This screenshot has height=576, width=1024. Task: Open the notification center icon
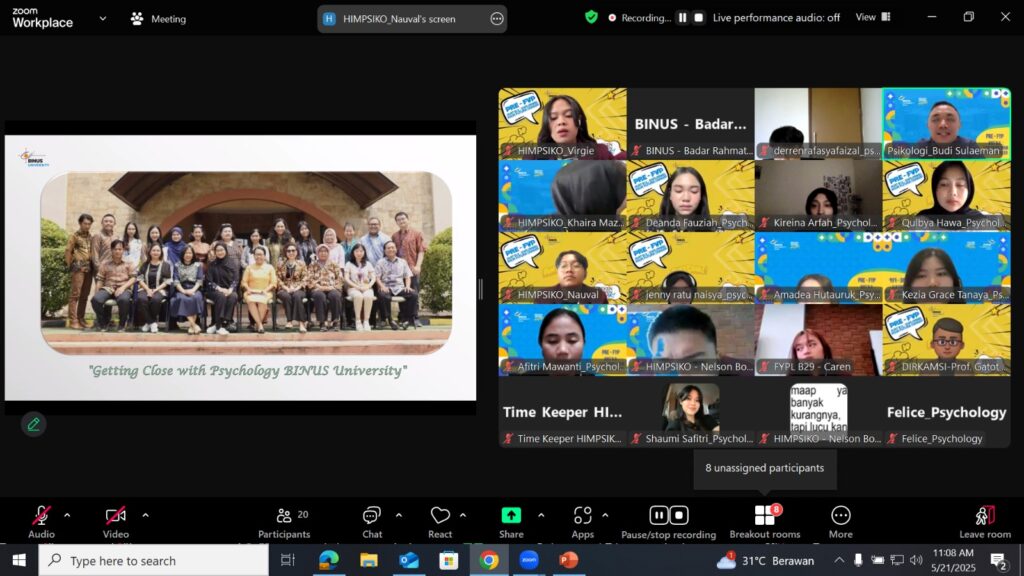coord(999,560)
